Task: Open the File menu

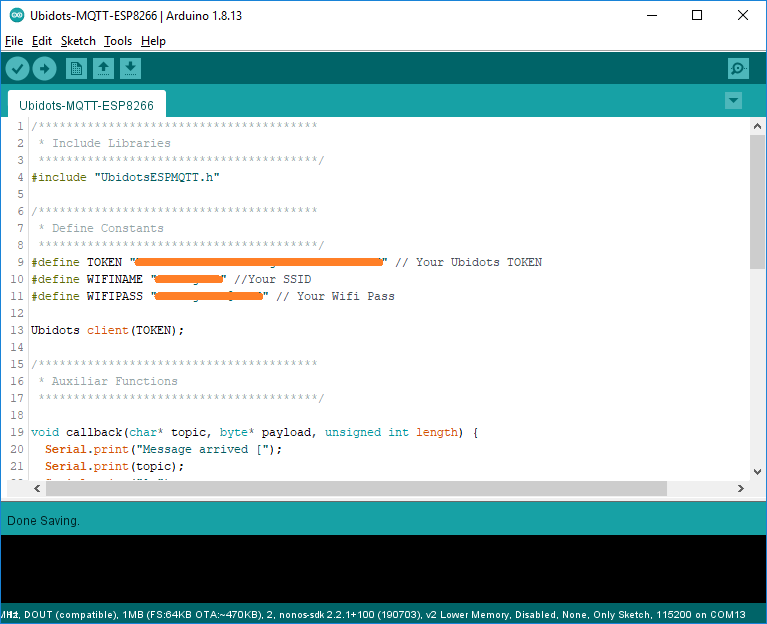Action: 14,41
